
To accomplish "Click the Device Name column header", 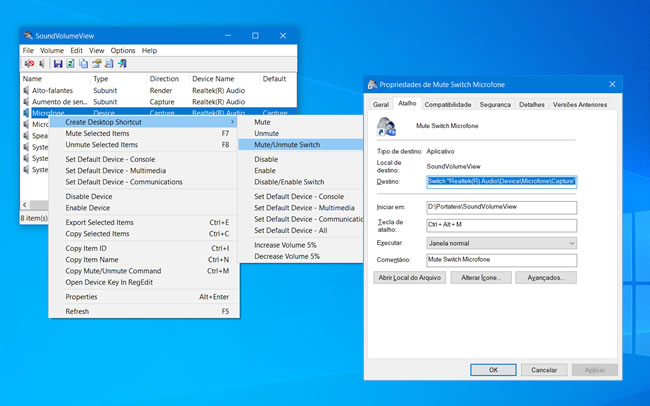I will click(215, 78).
